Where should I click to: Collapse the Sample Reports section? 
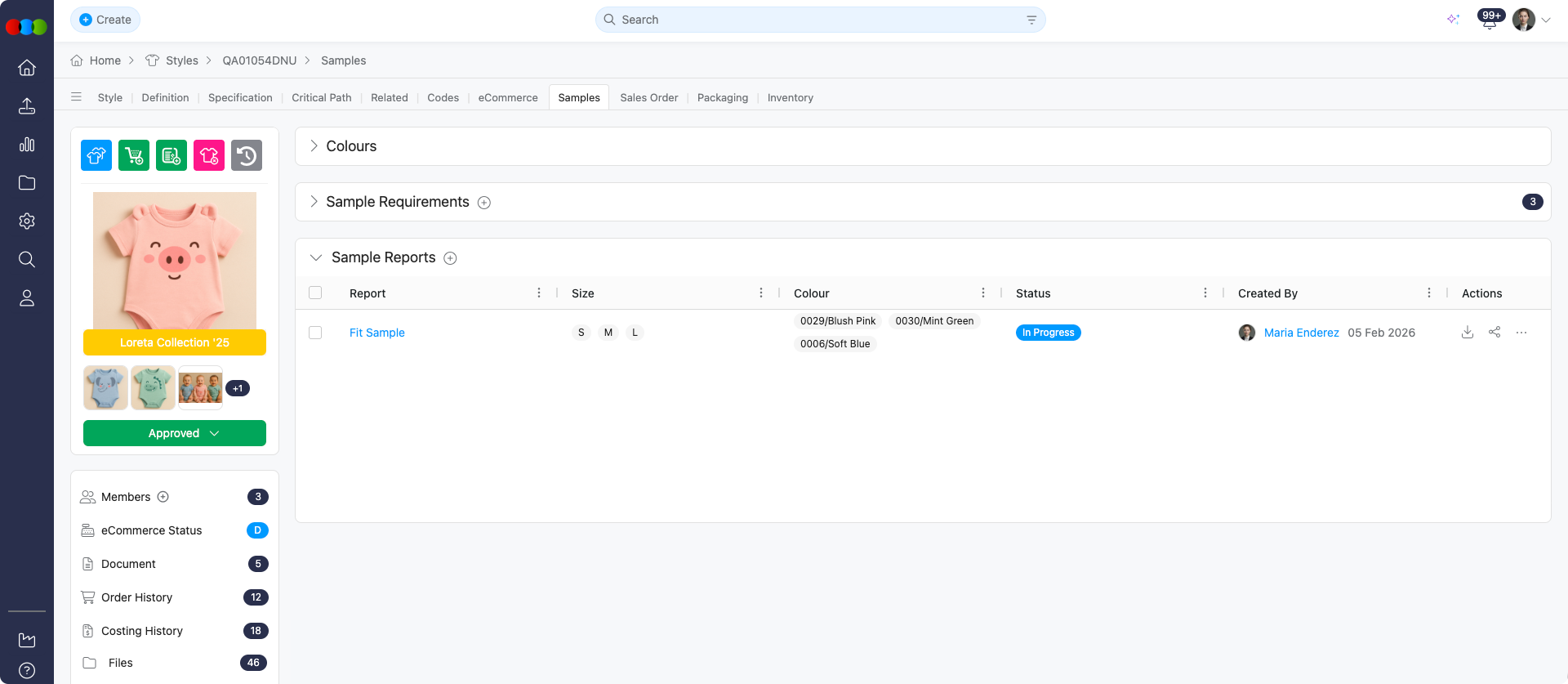pos(316,257)
